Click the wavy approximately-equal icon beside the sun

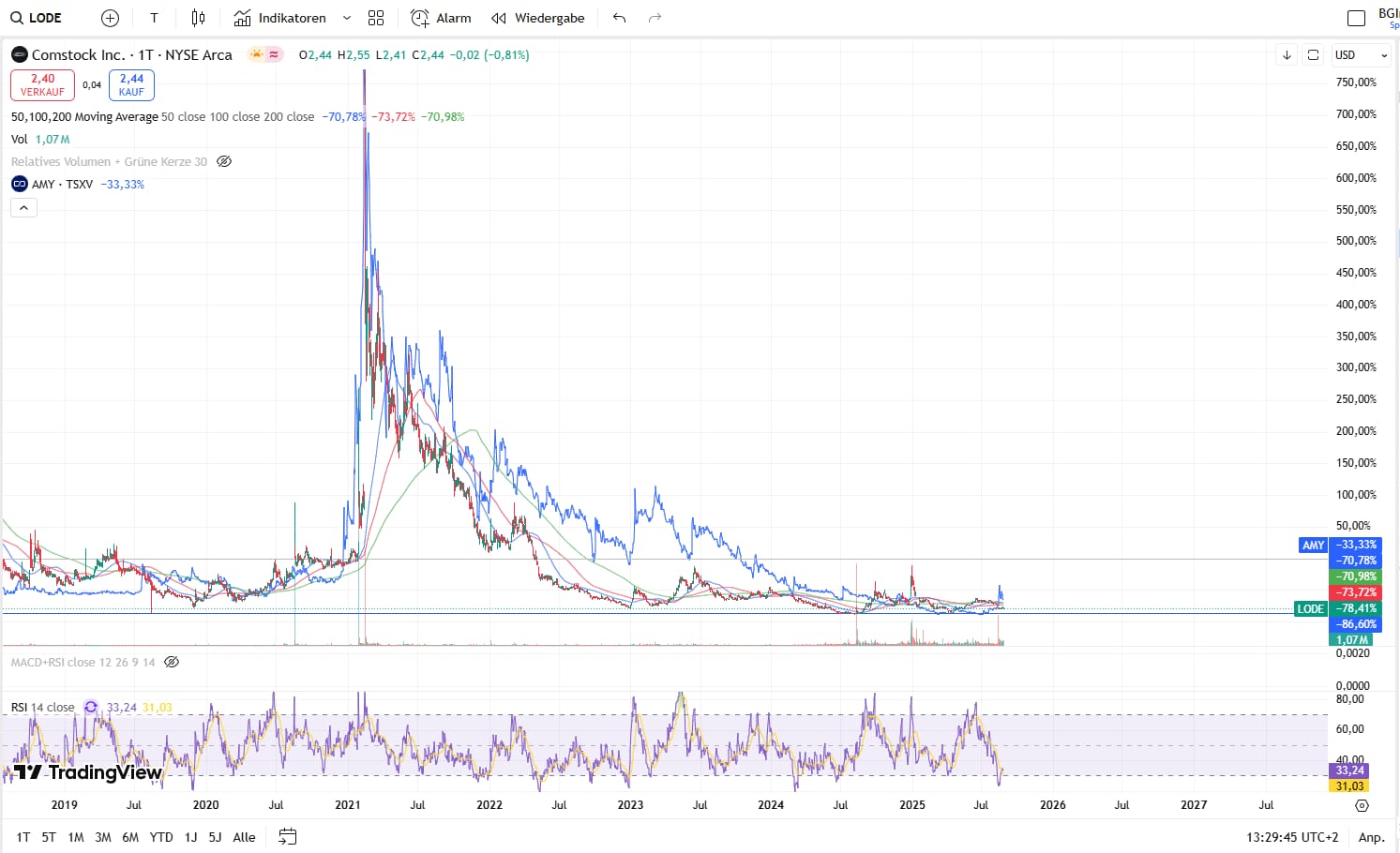(x=274, y=54)
